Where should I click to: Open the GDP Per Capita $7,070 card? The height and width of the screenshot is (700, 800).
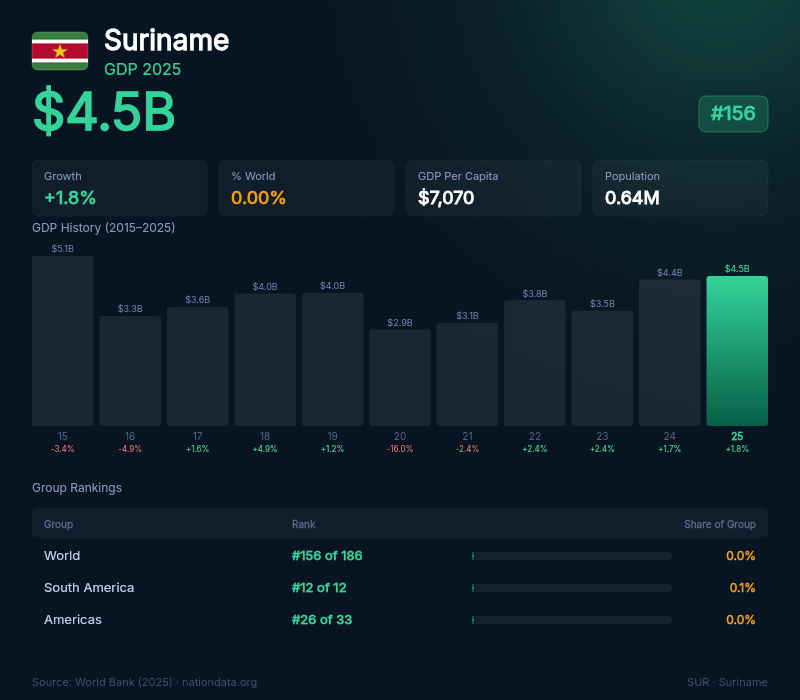493,188
